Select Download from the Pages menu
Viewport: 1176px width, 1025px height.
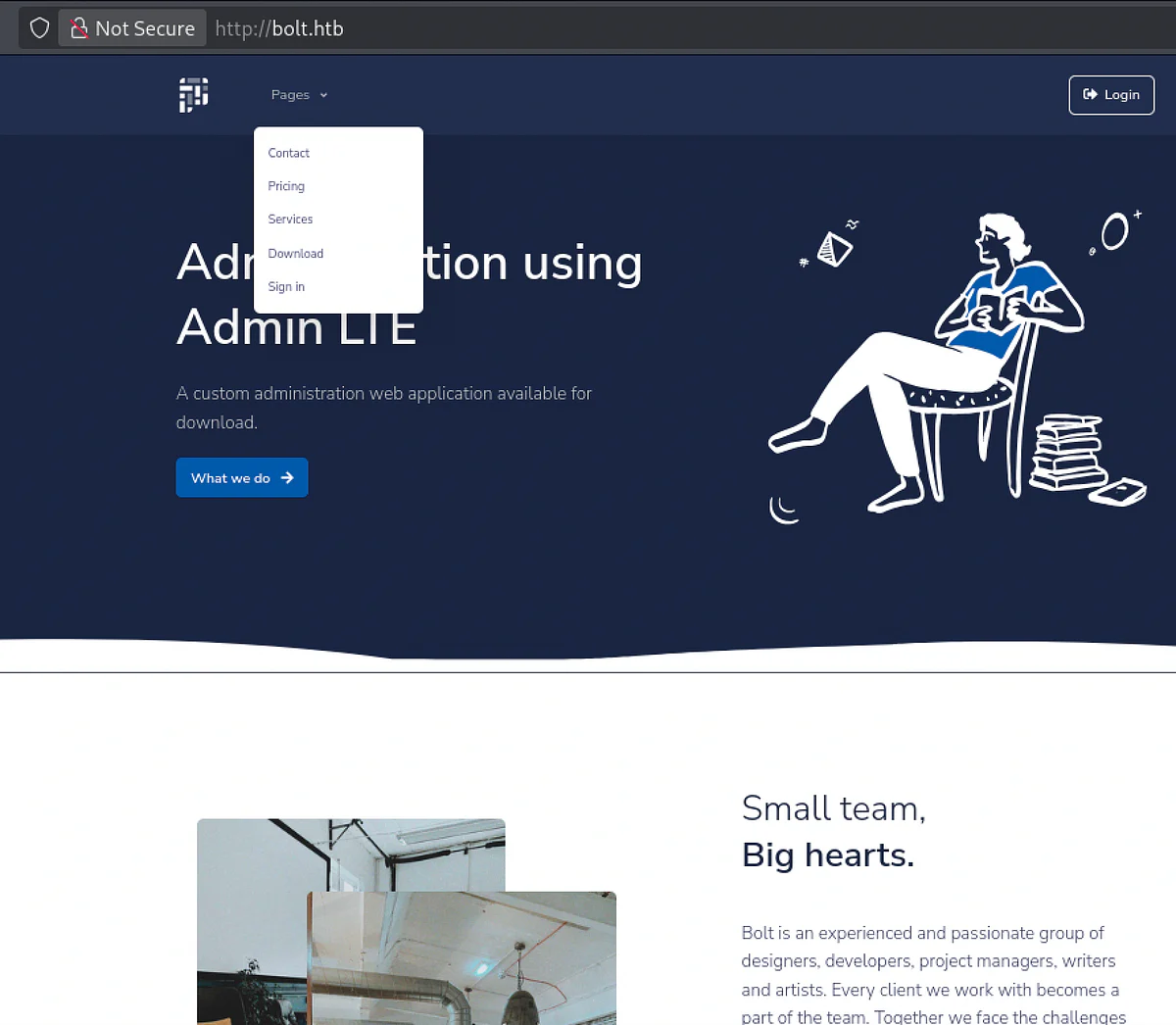click(x=295, y=253)
